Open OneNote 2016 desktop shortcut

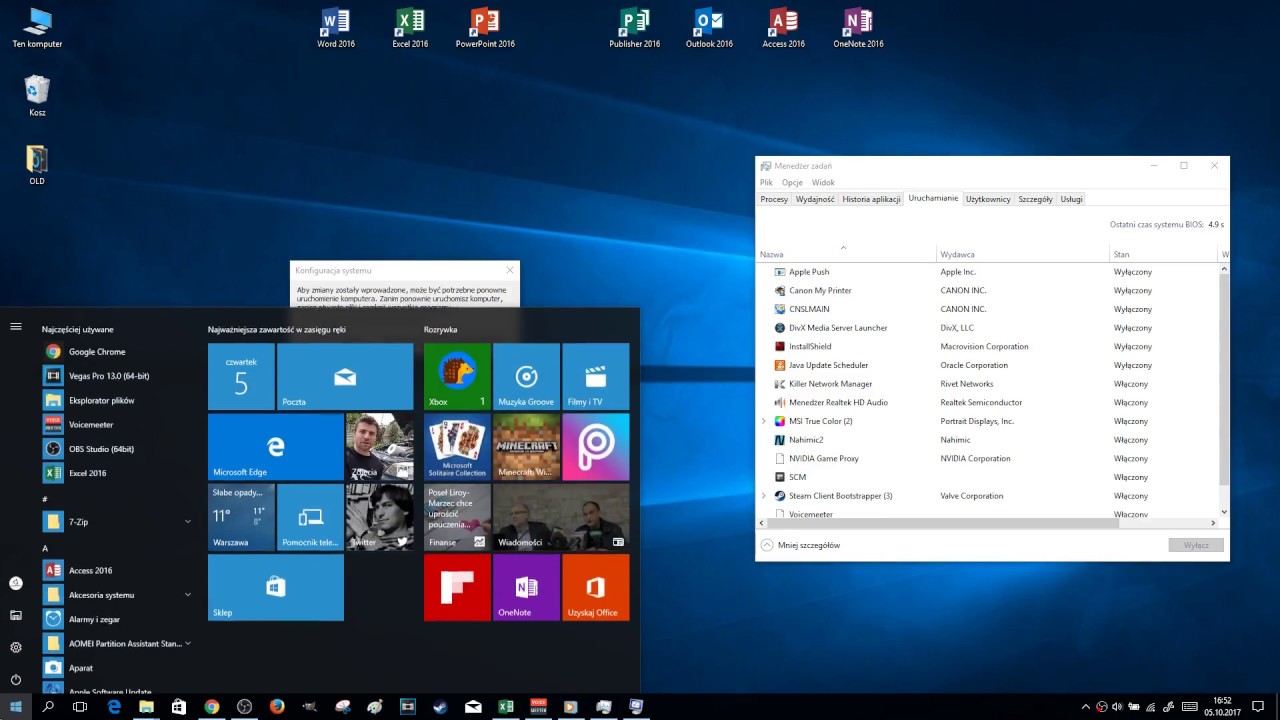(x=858, y=28)
